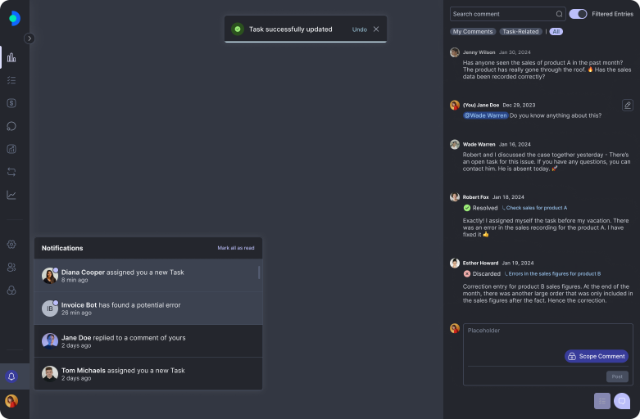The image size is (640, 419).
Task: Open Diana Cooper's new task notification
Action: [148, 275]
